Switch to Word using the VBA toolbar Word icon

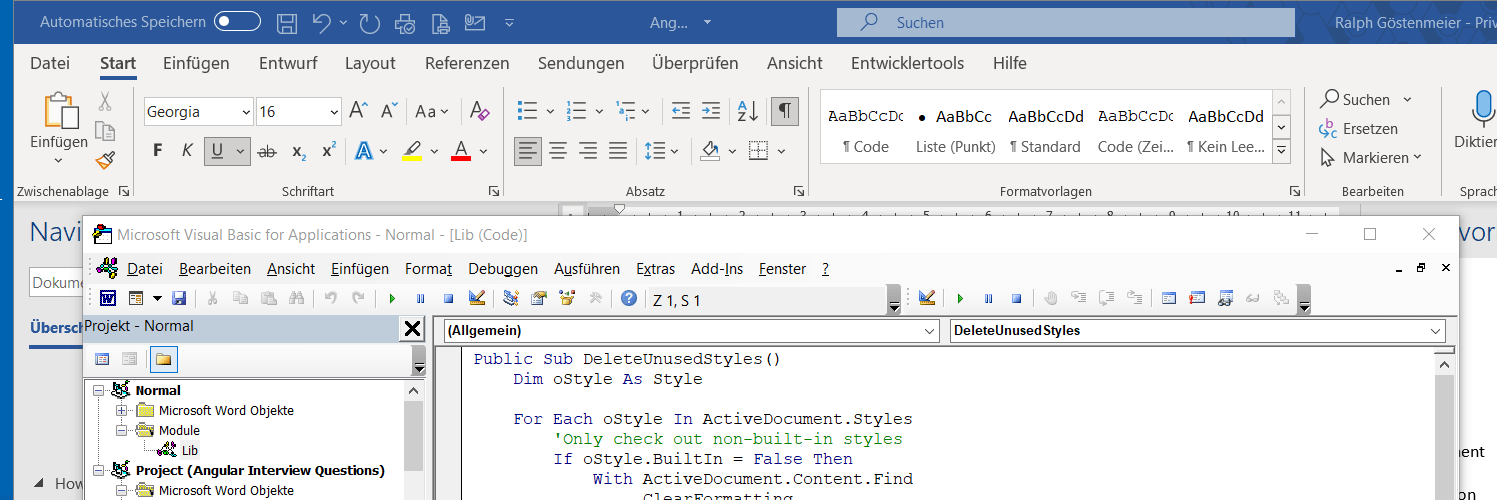point(106,298)
